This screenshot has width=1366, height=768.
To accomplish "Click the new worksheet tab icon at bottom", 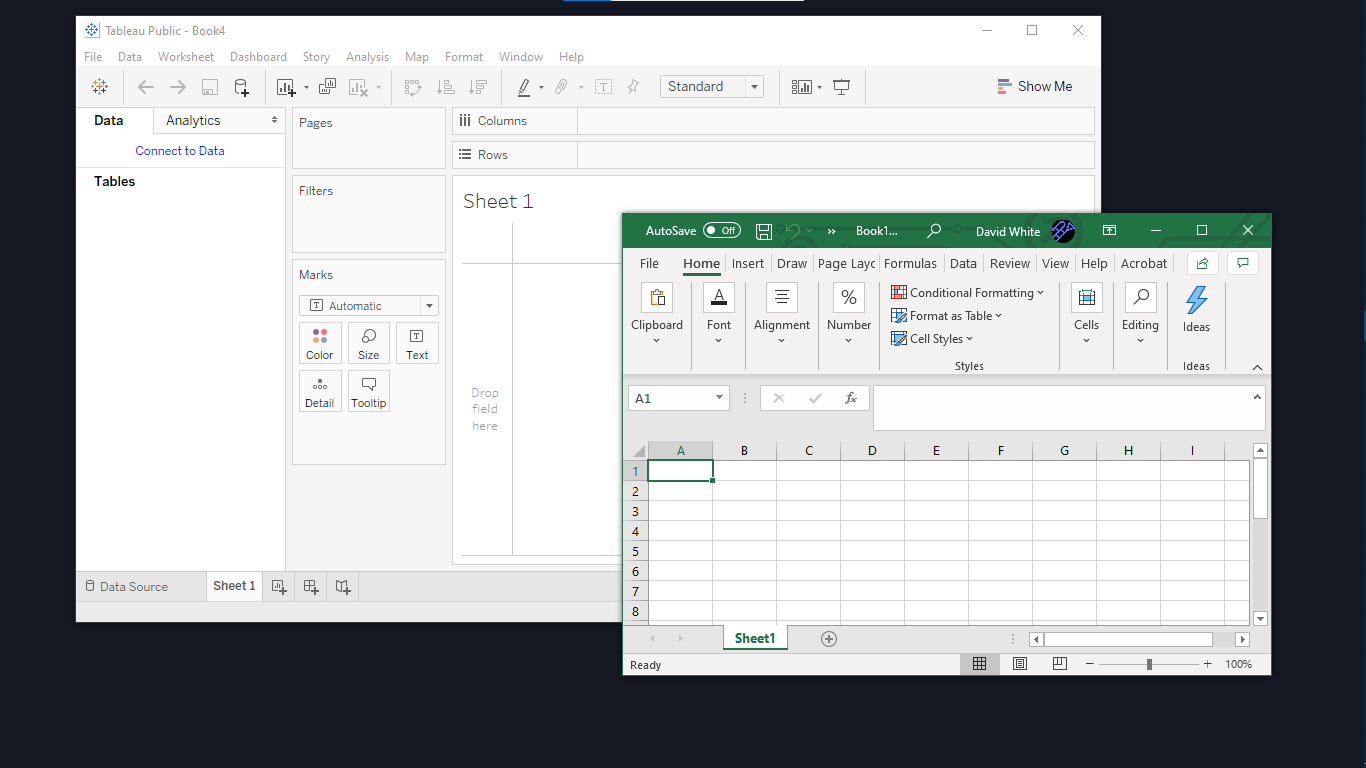I will click(279, 587).
